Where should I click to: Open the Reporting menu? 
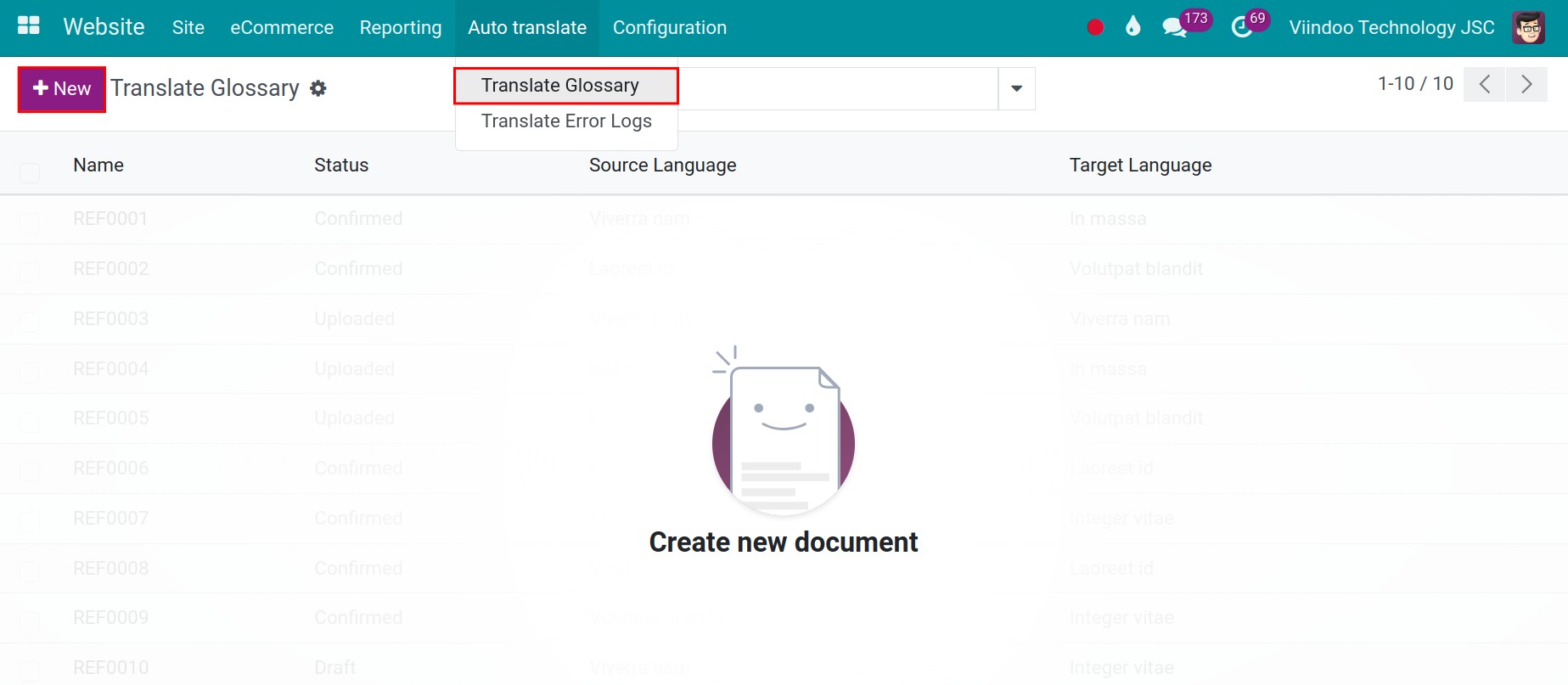tap(401, 27)
